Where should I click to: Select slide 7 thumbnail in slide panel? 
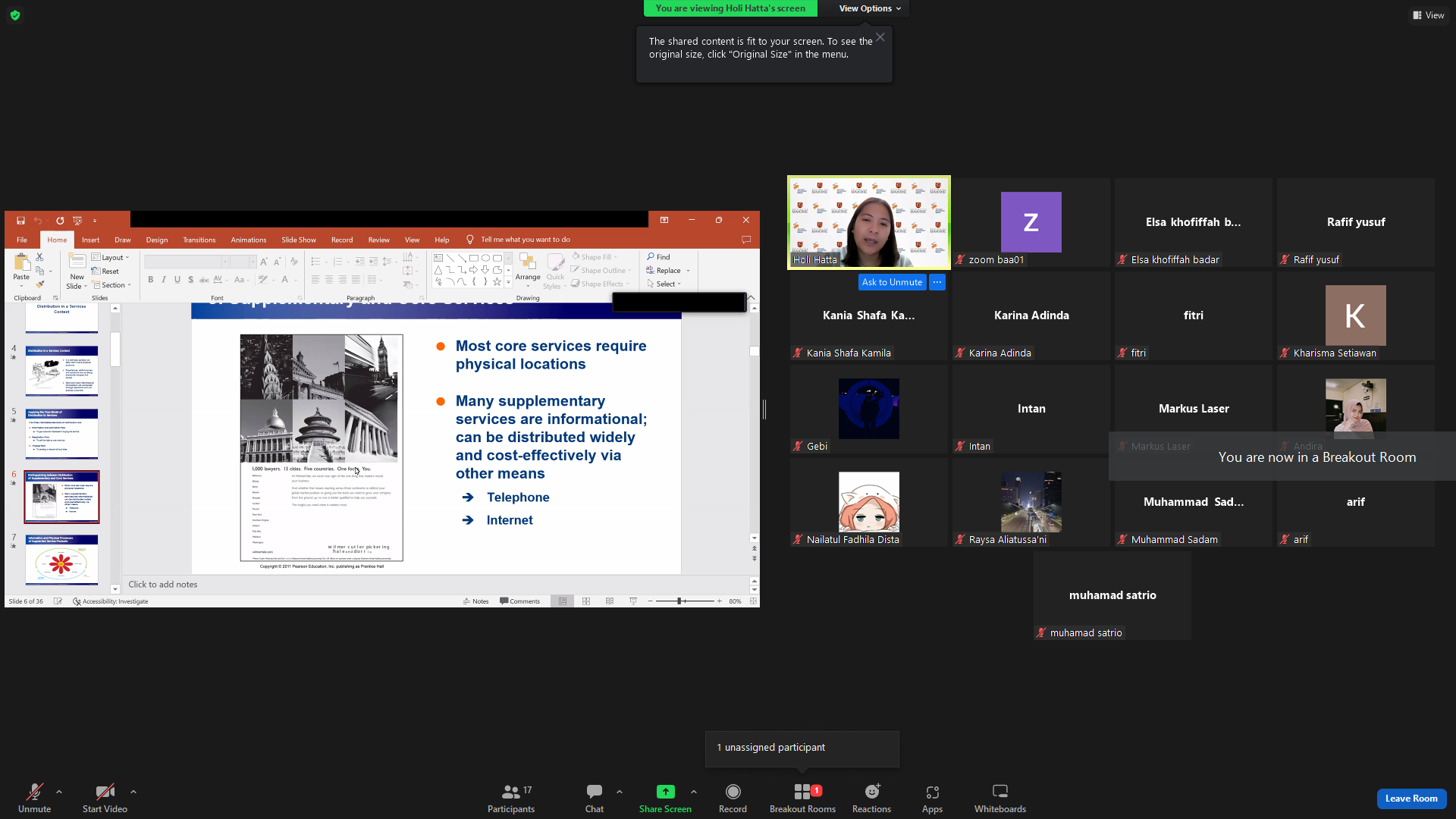(61, 560)
